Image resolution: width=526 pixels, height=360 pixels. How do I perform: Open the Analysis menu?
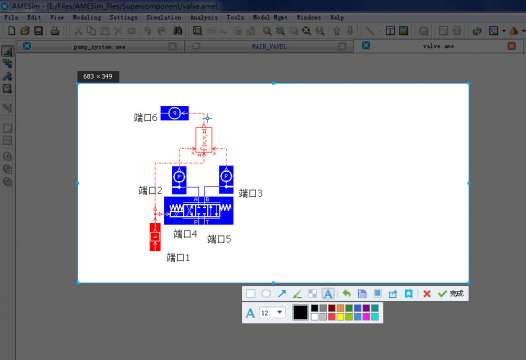204,17
